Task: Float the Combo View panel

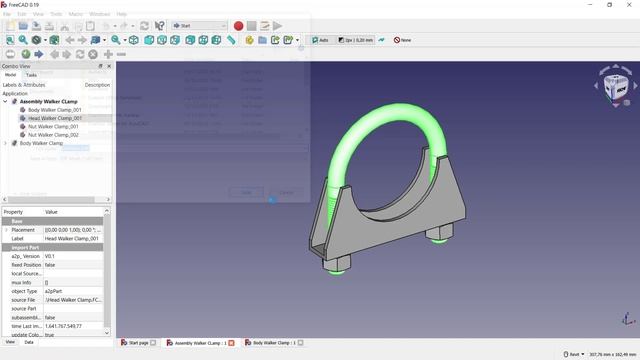Action: [x=100, y=66]
